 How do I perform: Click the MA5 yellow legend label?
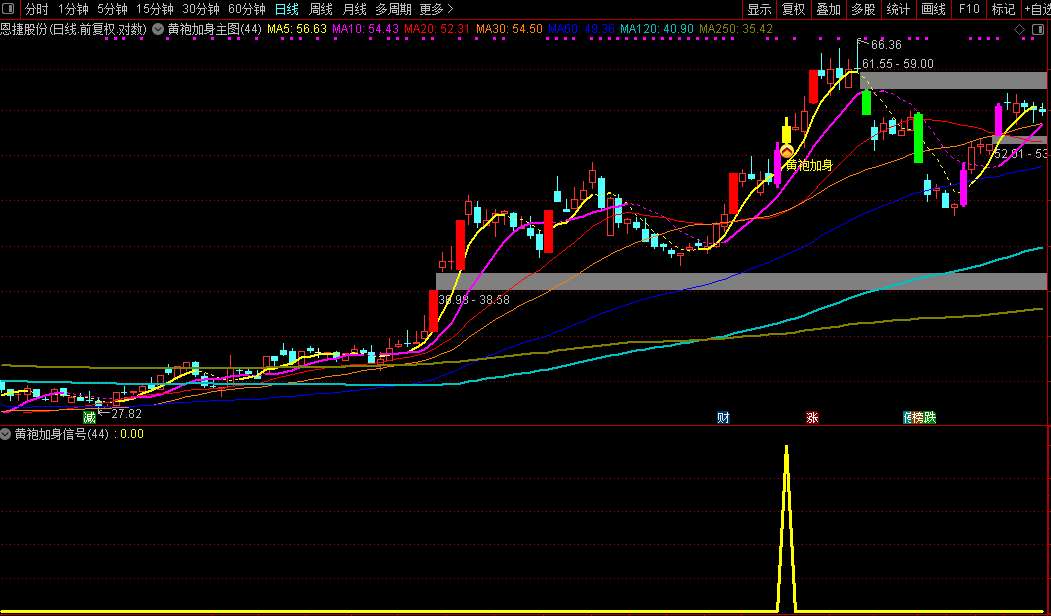(297, 29)
